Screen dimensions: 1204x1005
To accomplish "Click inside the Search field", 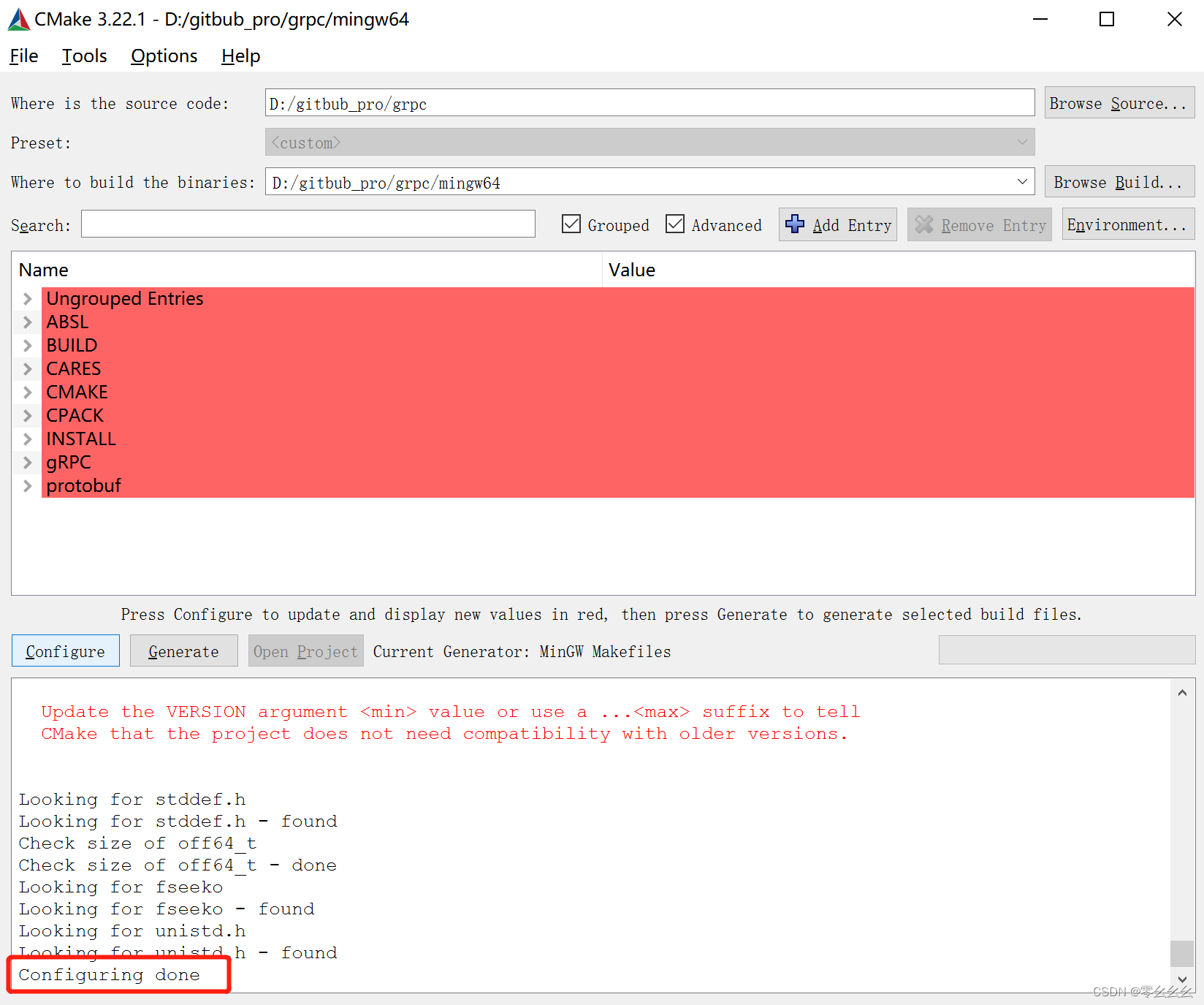I will coord(307,224).
